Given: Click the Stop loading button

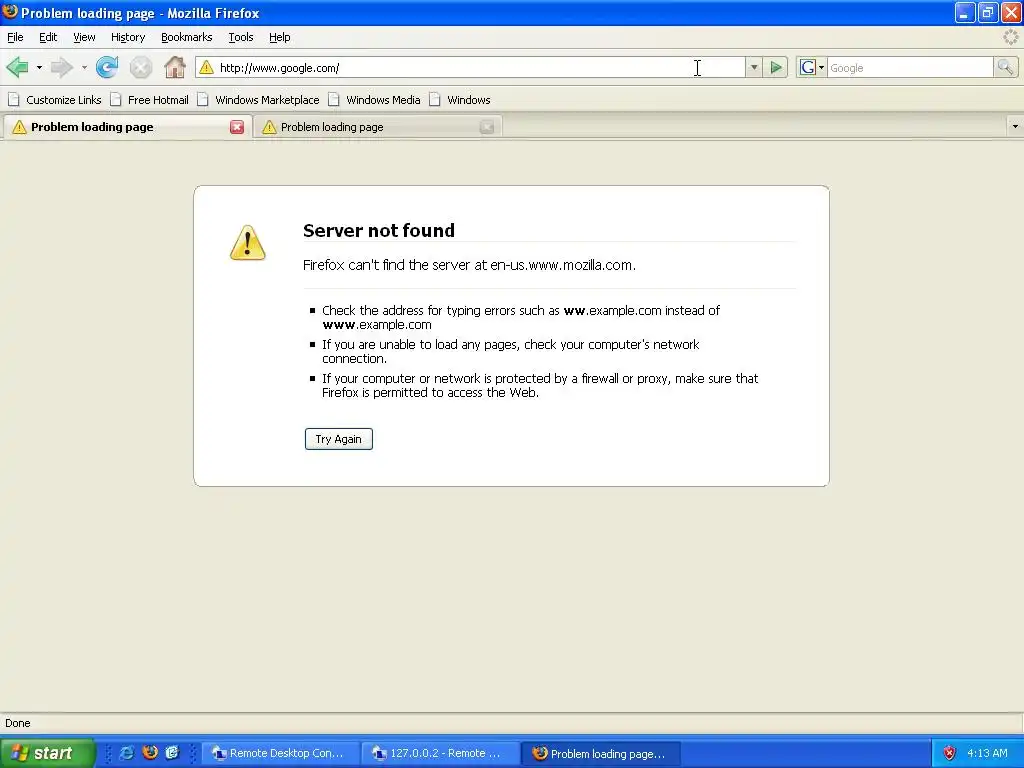Looking at the screenshot, I should coord(140,67).
